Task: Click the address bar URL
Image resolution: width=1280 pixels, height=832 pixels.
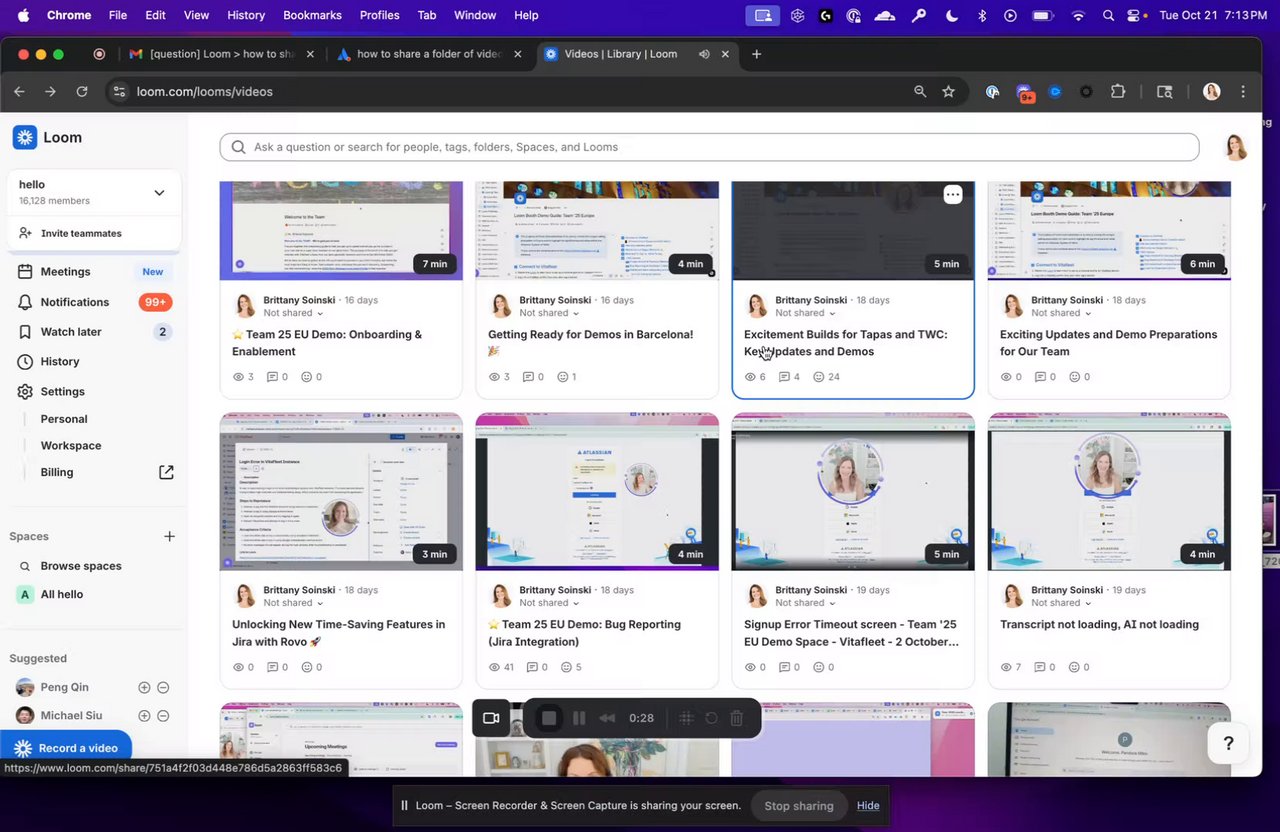Action: click(205, 91)
